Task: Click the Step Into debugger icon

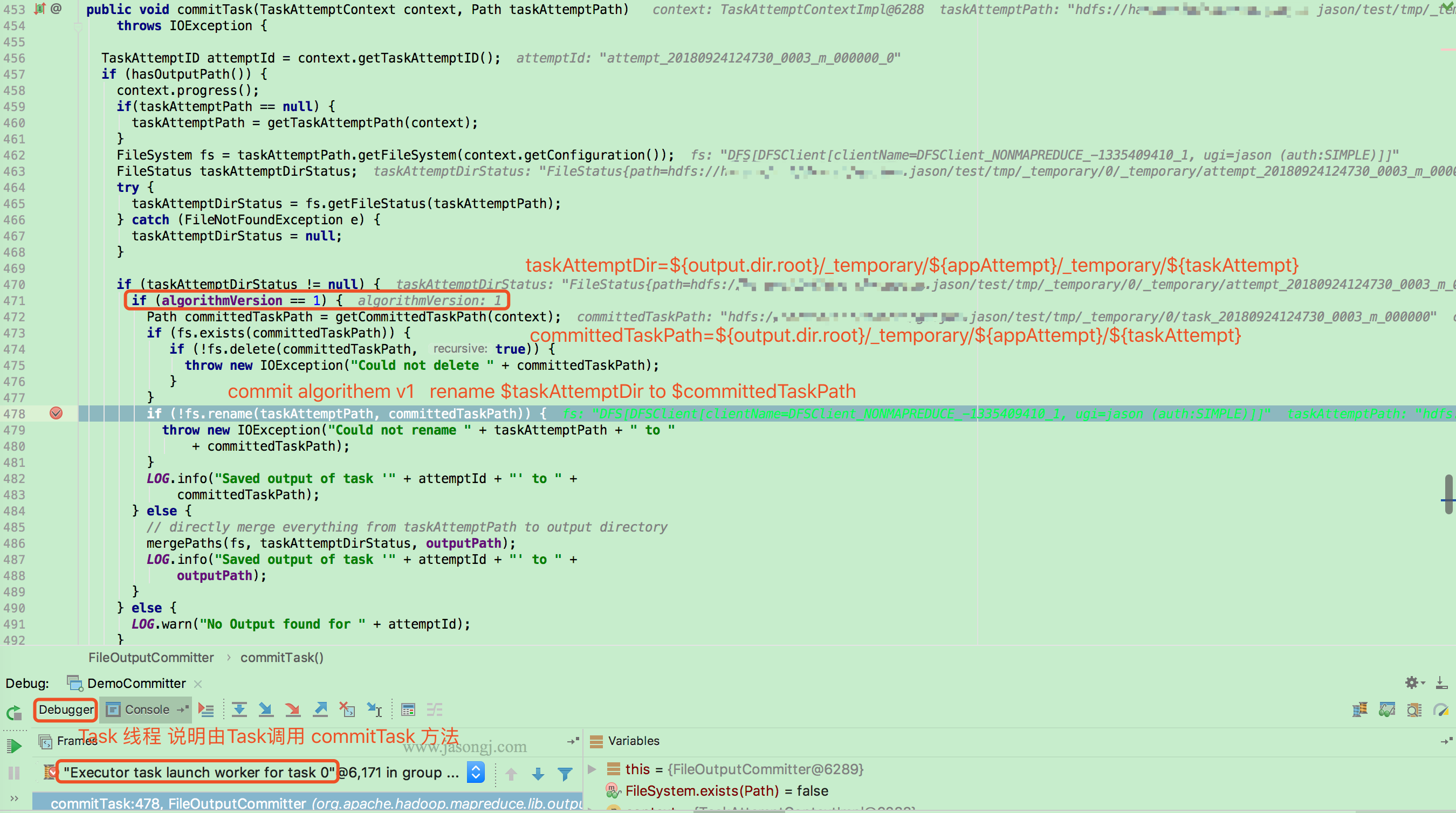Action: [x=266, y=709]
